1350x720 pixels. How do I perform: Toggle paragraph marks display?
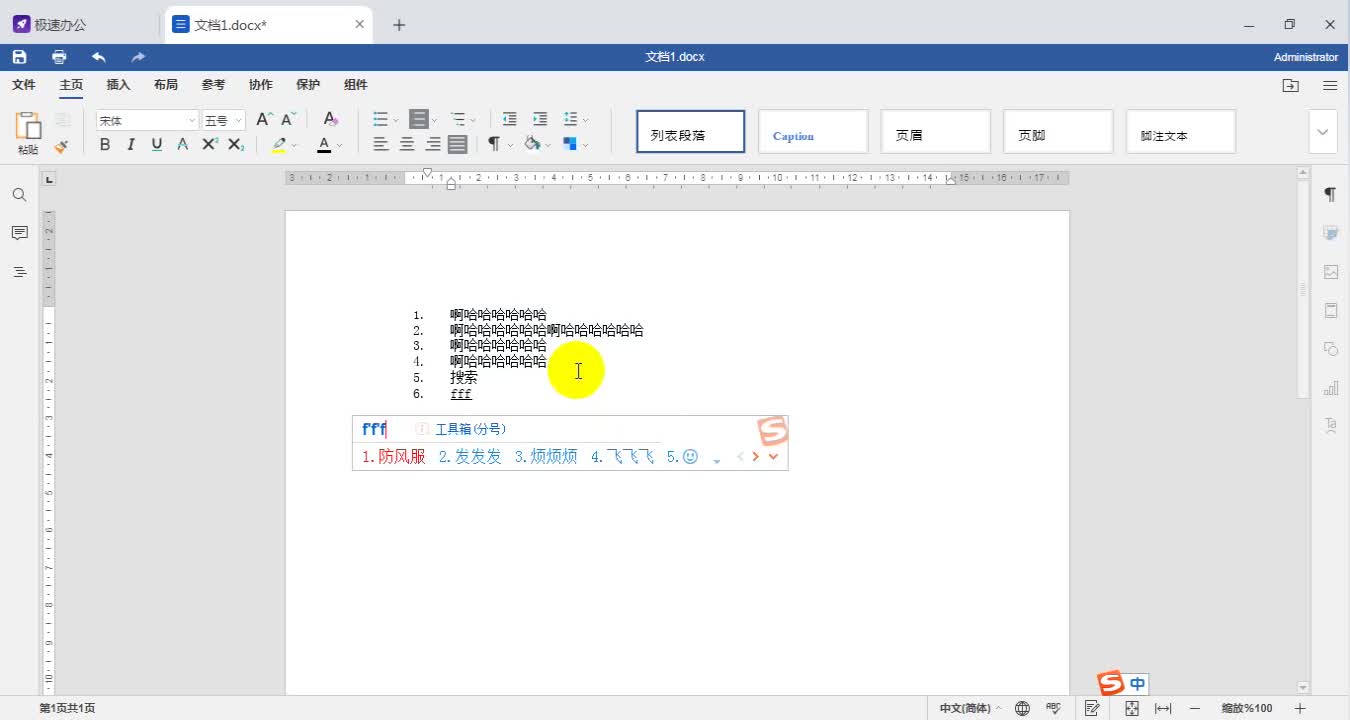[x=493, y=144]
